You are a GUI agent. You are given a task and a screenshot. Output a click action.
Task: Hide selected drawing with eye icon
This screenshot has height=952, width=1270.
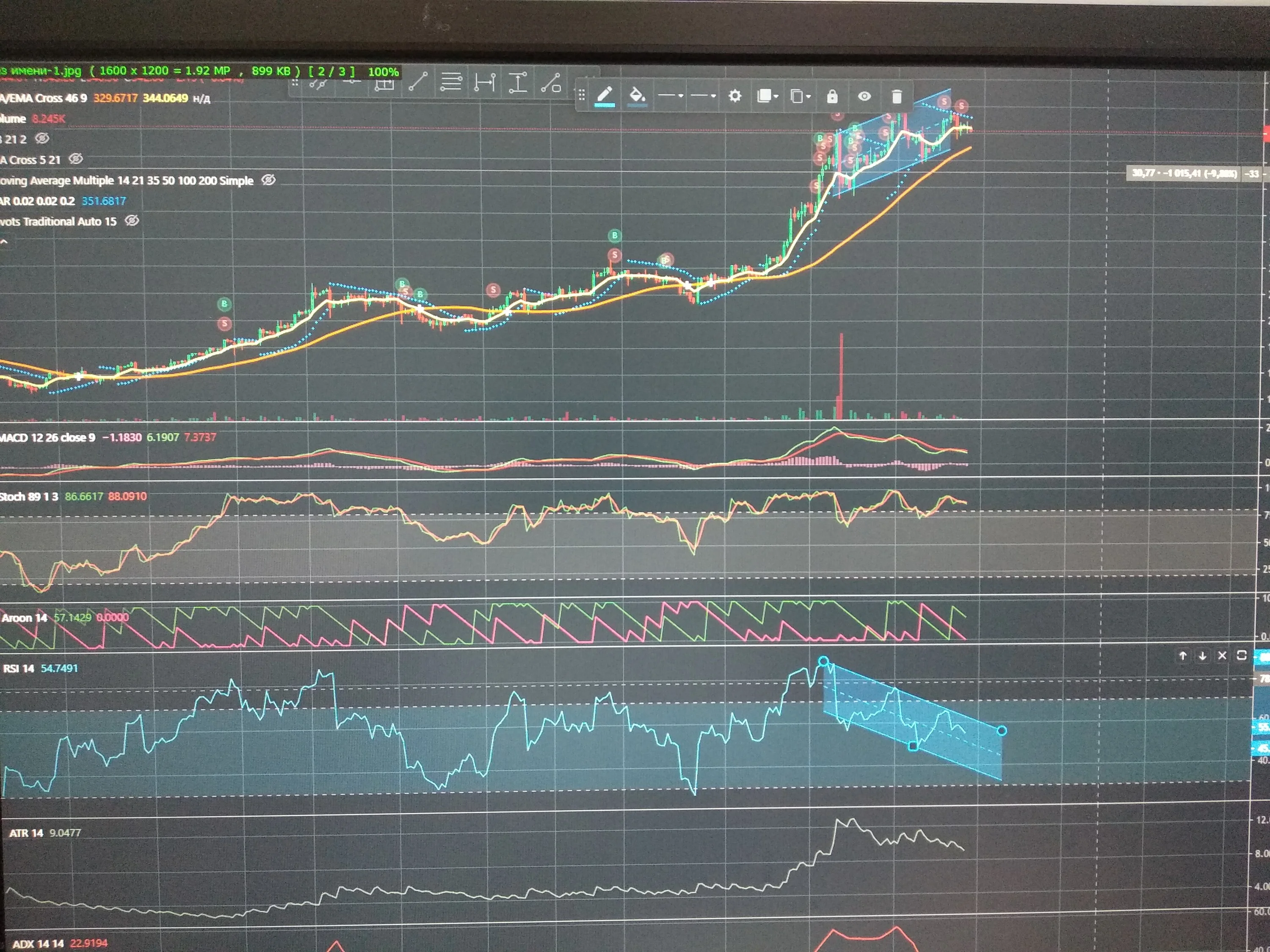[864, 96]
